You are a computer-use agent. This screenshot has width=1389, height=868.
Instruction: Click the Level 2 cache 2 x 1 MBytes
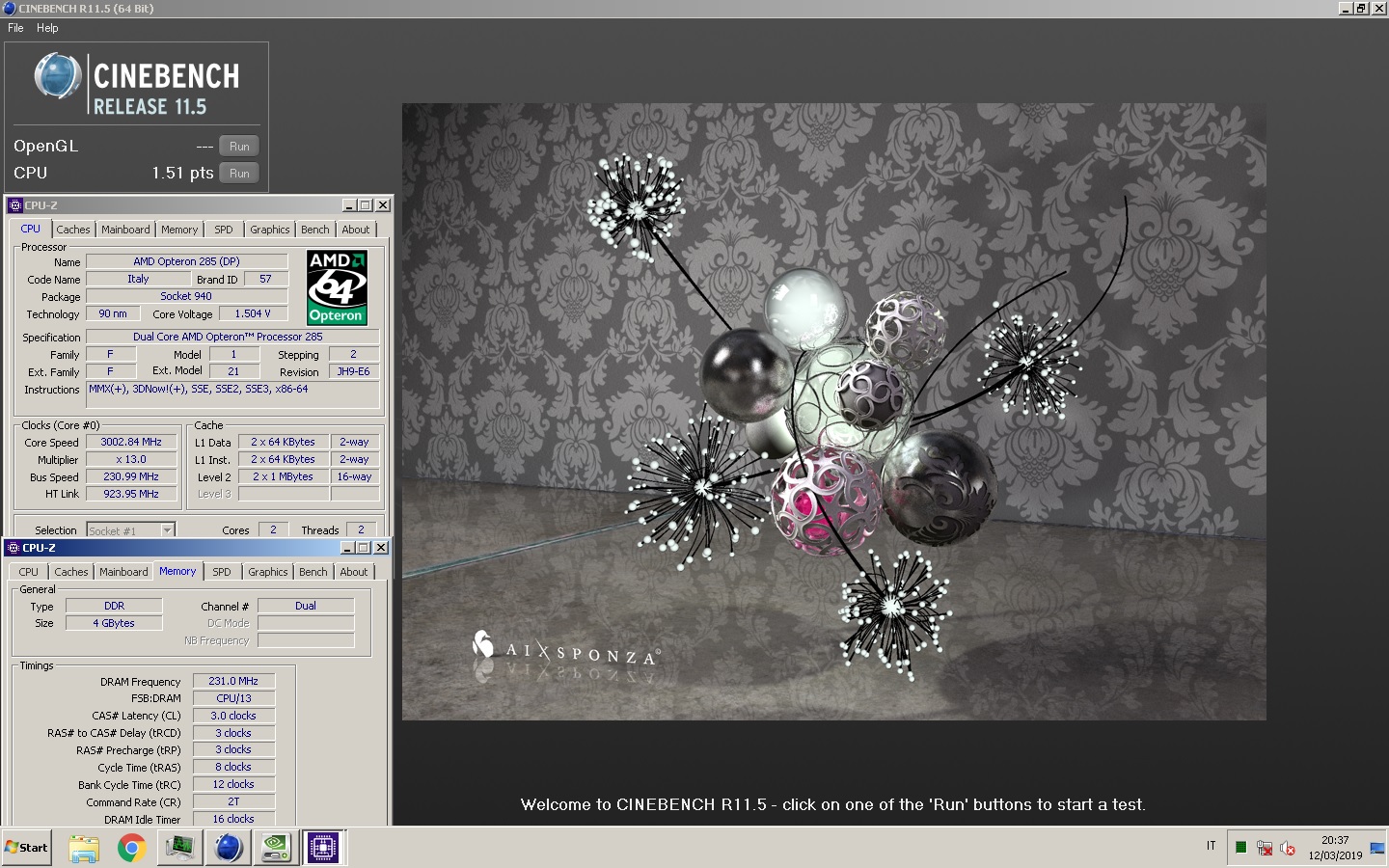tap(283, 476)
